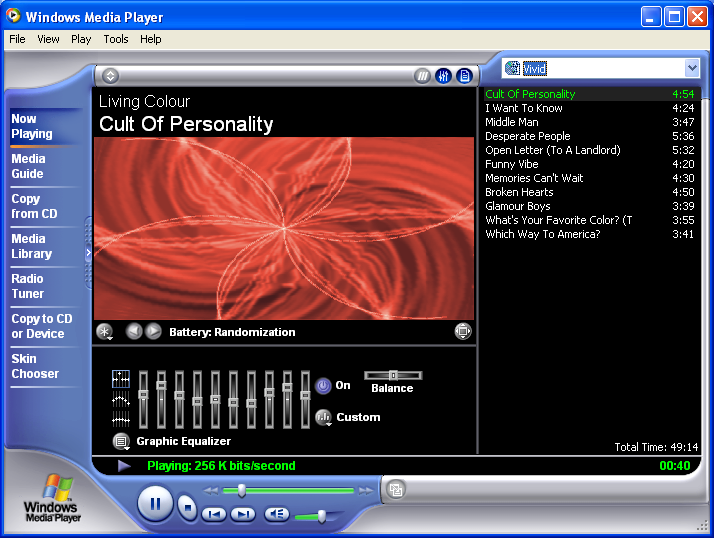Select the next visualization arrow

[x=153, y=331]
